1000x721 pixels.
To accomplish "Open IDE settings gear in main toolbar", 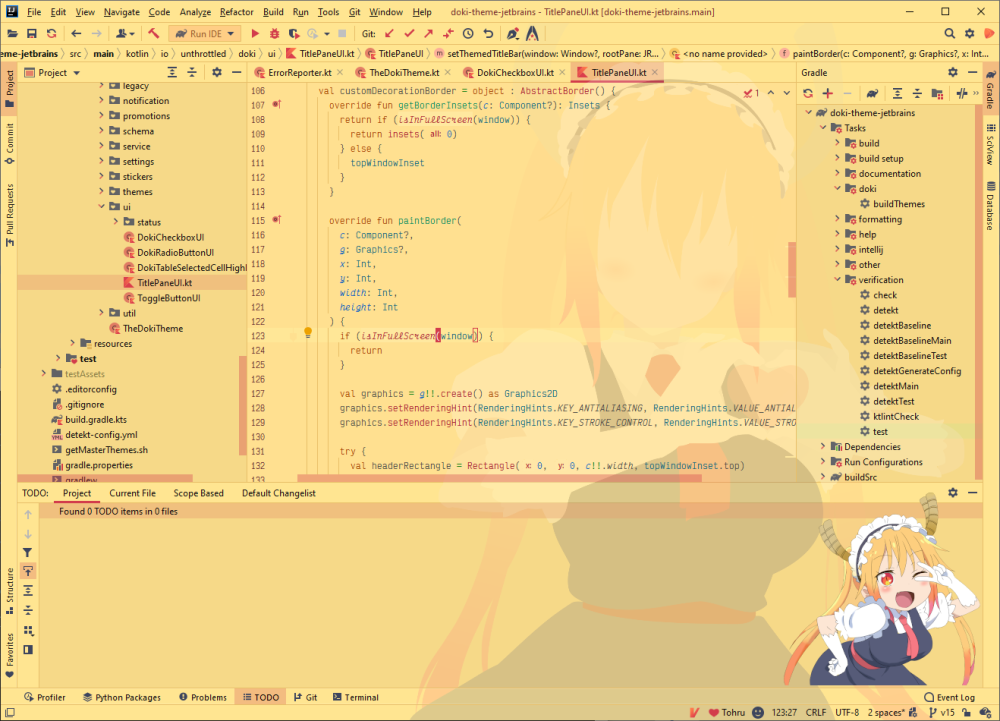I will click(x=969, y=34).
